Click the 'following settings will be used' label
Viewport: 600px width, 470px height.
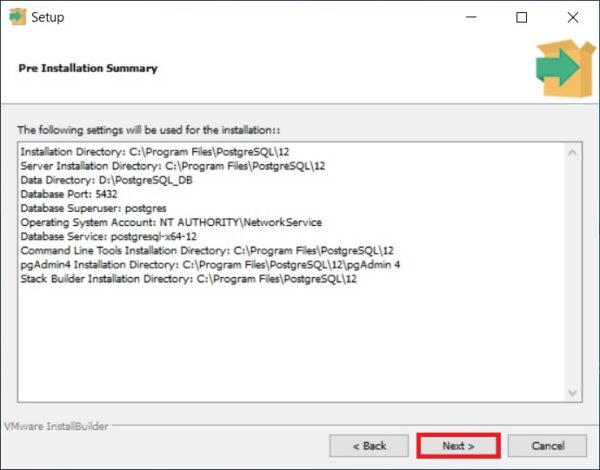[x=149, y=130]
